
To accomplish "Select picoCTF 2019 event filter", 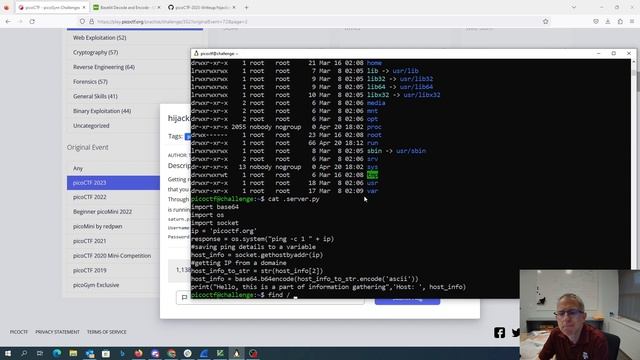I will (89, 270).
